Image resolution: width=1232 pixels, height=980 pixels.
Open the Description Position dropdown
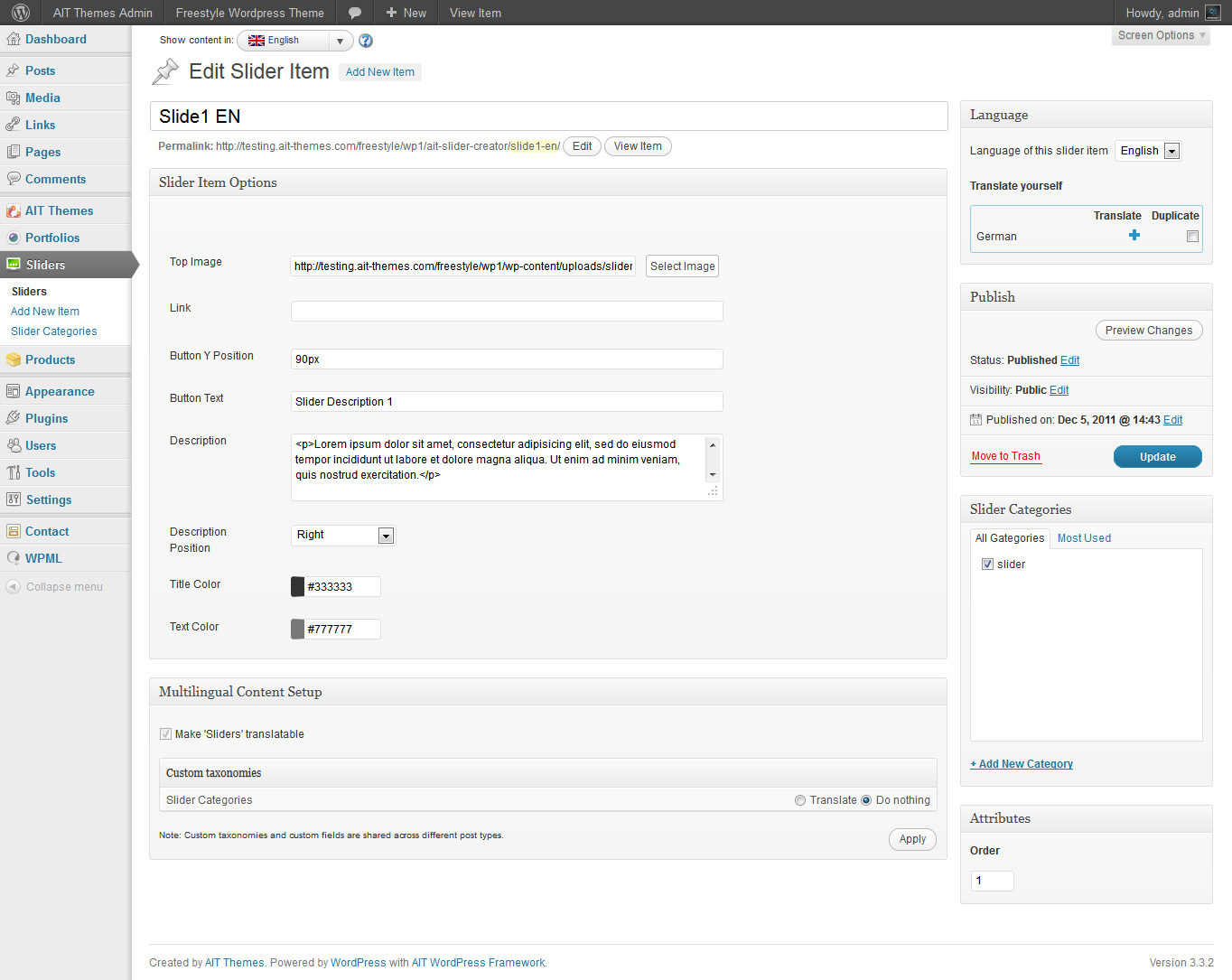343,536
